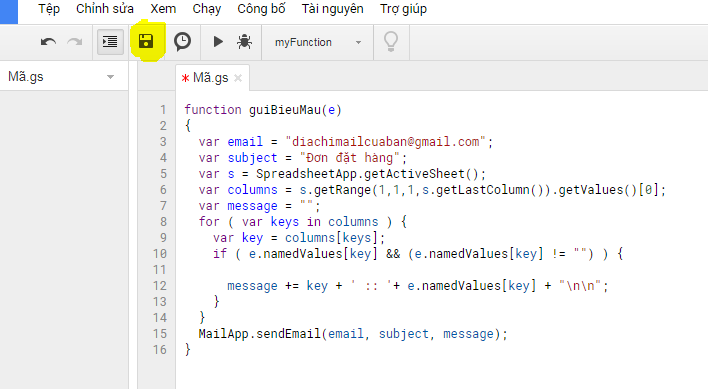Open the Tài nguyên menu
The height and width of the screenshot is (389, 708).
(332, 9)
